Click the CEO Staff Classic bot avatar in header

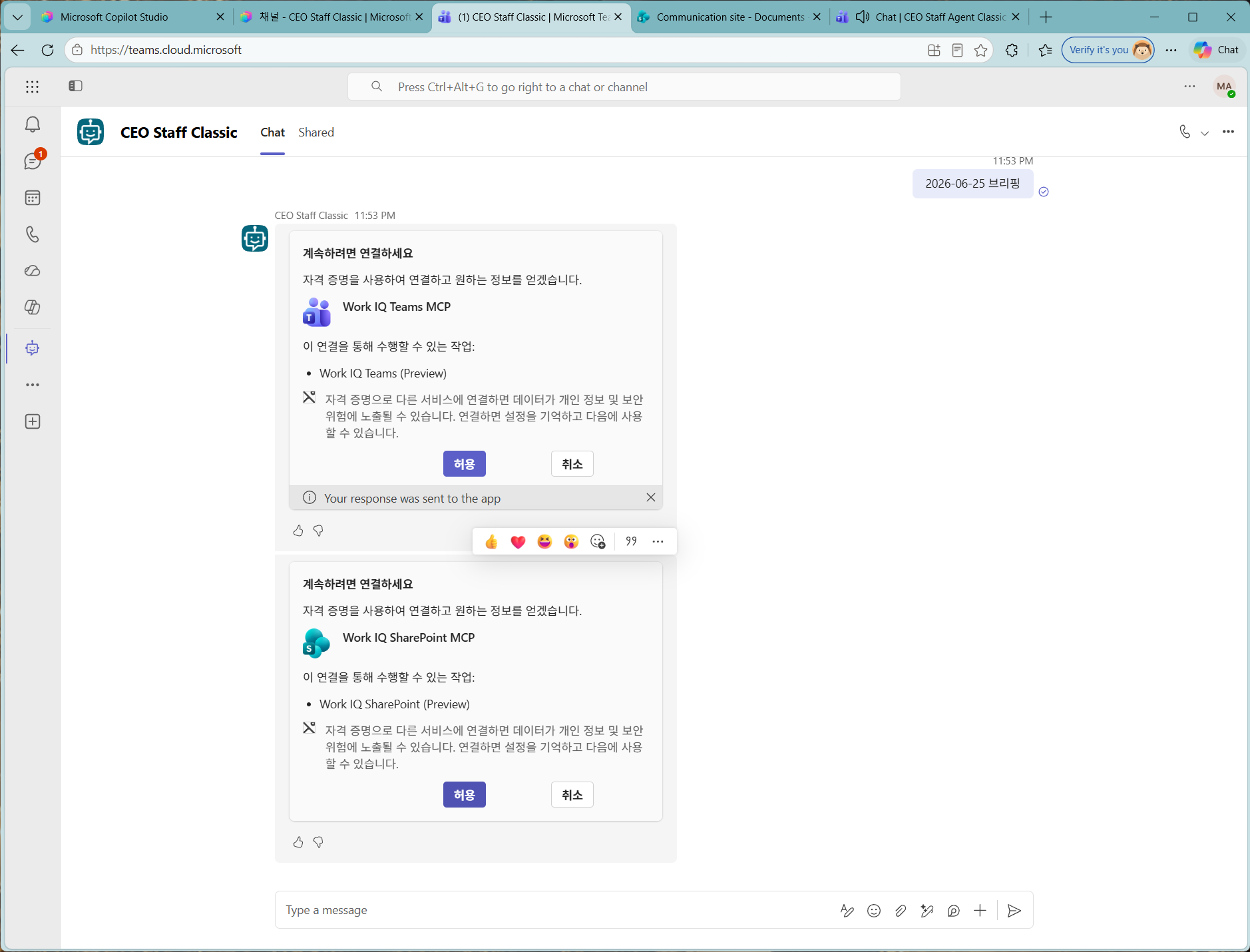click(x=91, y=132)
